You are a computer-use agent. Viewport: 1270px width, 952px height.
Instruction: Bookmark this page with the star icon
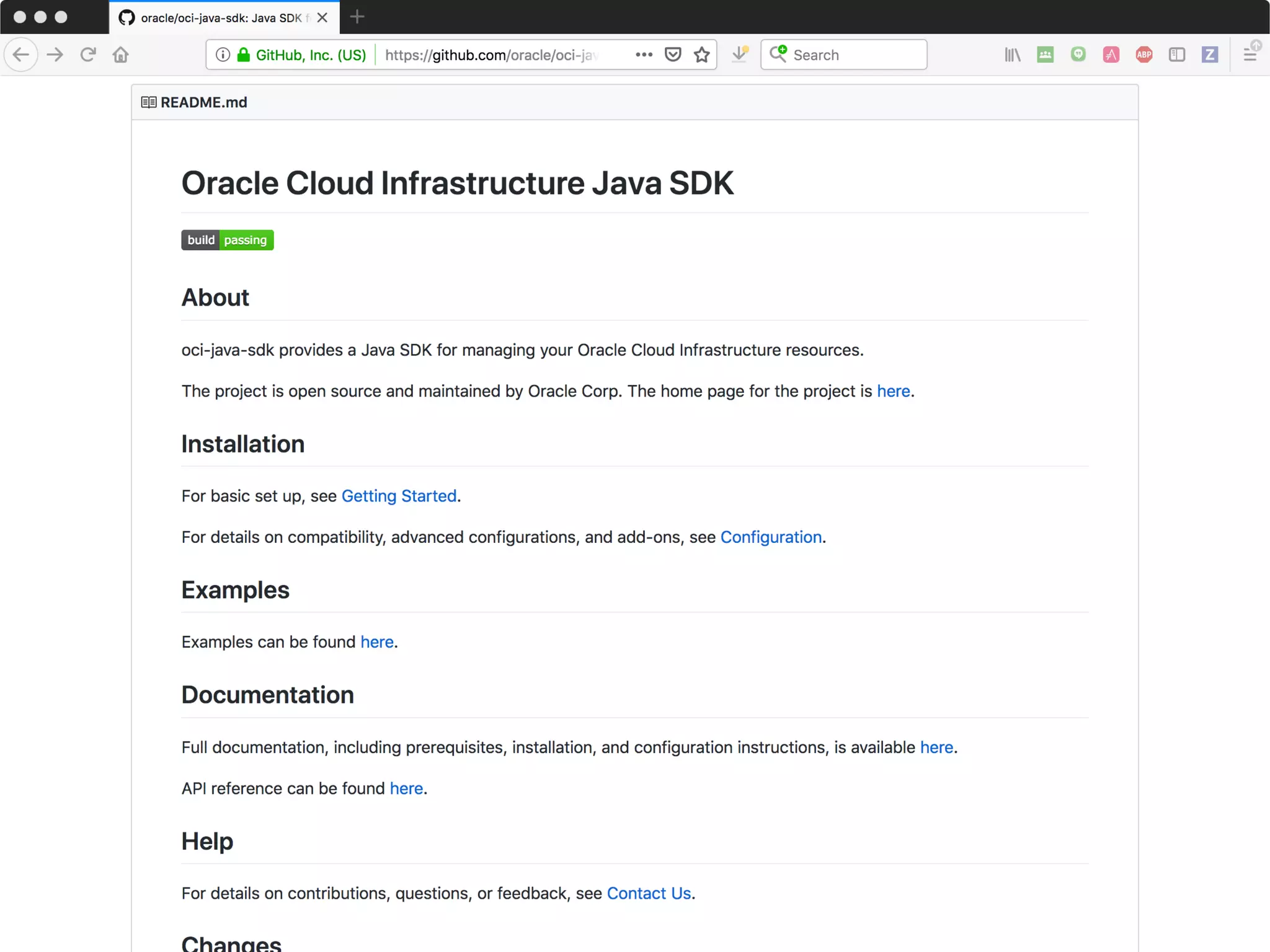coord(701,55)
